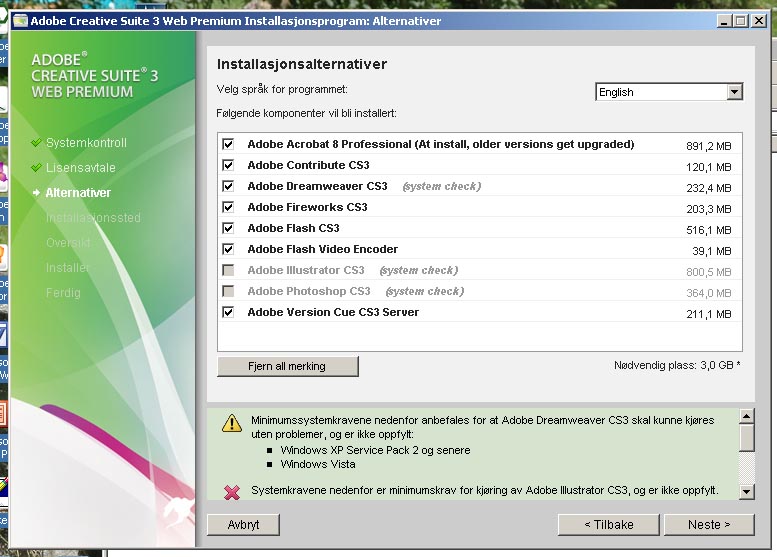
Task: Click the 891,2 MB size value
Action: [x=709, y=146]
